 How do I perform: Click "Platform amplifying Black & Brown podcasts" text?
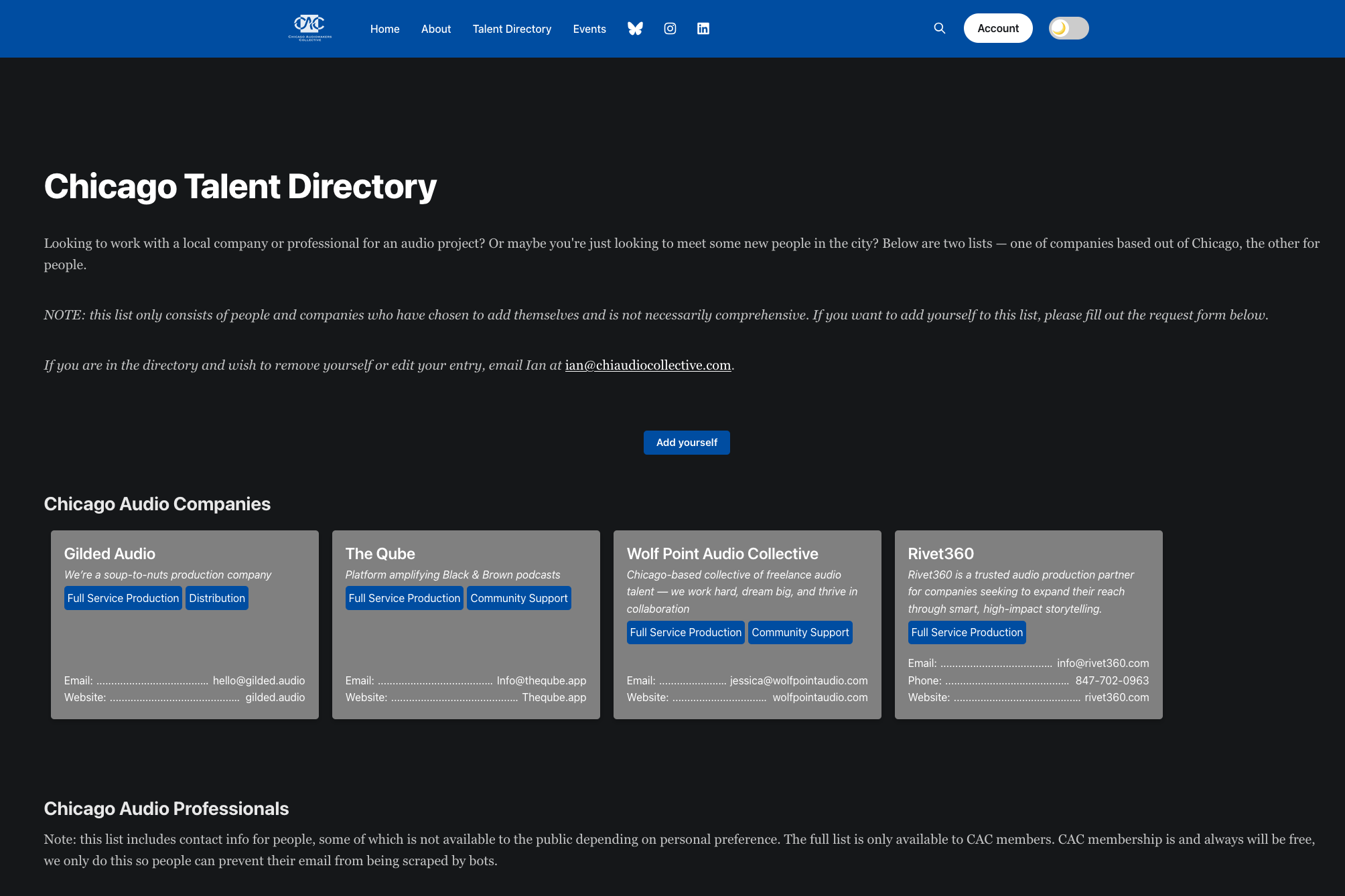453,575
